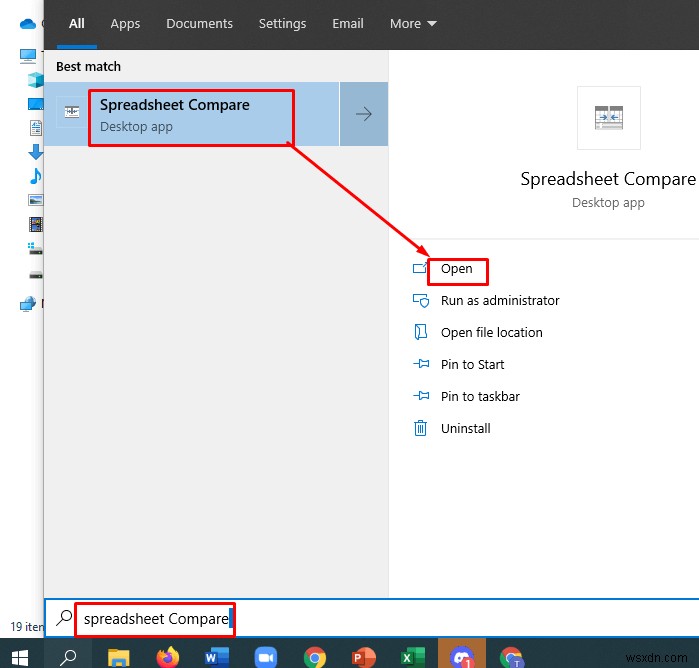Select Network icon in Explorer sidebar
This screenshot has height=668, width=699.
28,304
